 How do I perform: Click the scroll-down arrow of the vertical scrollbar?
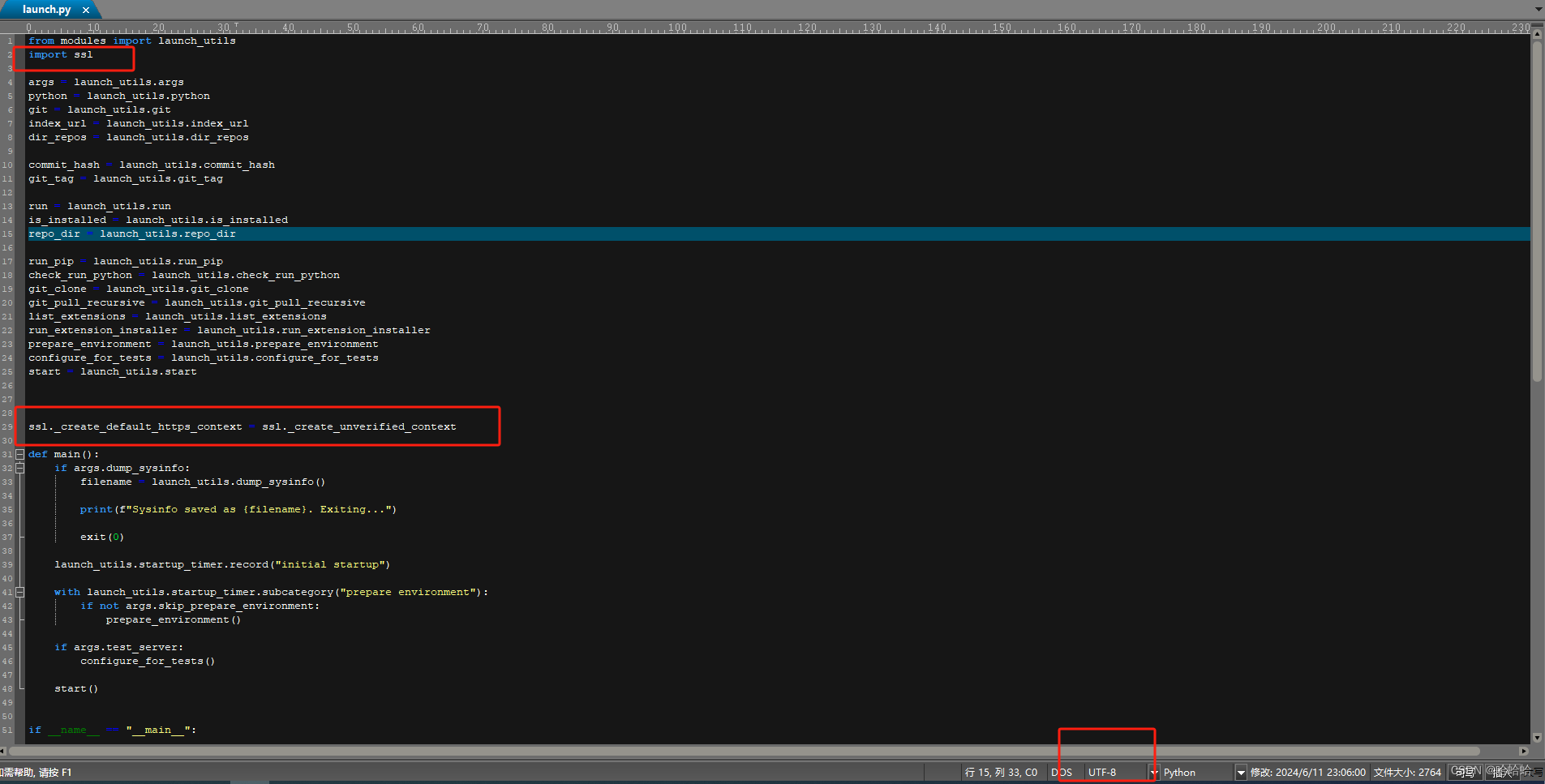1537,738
